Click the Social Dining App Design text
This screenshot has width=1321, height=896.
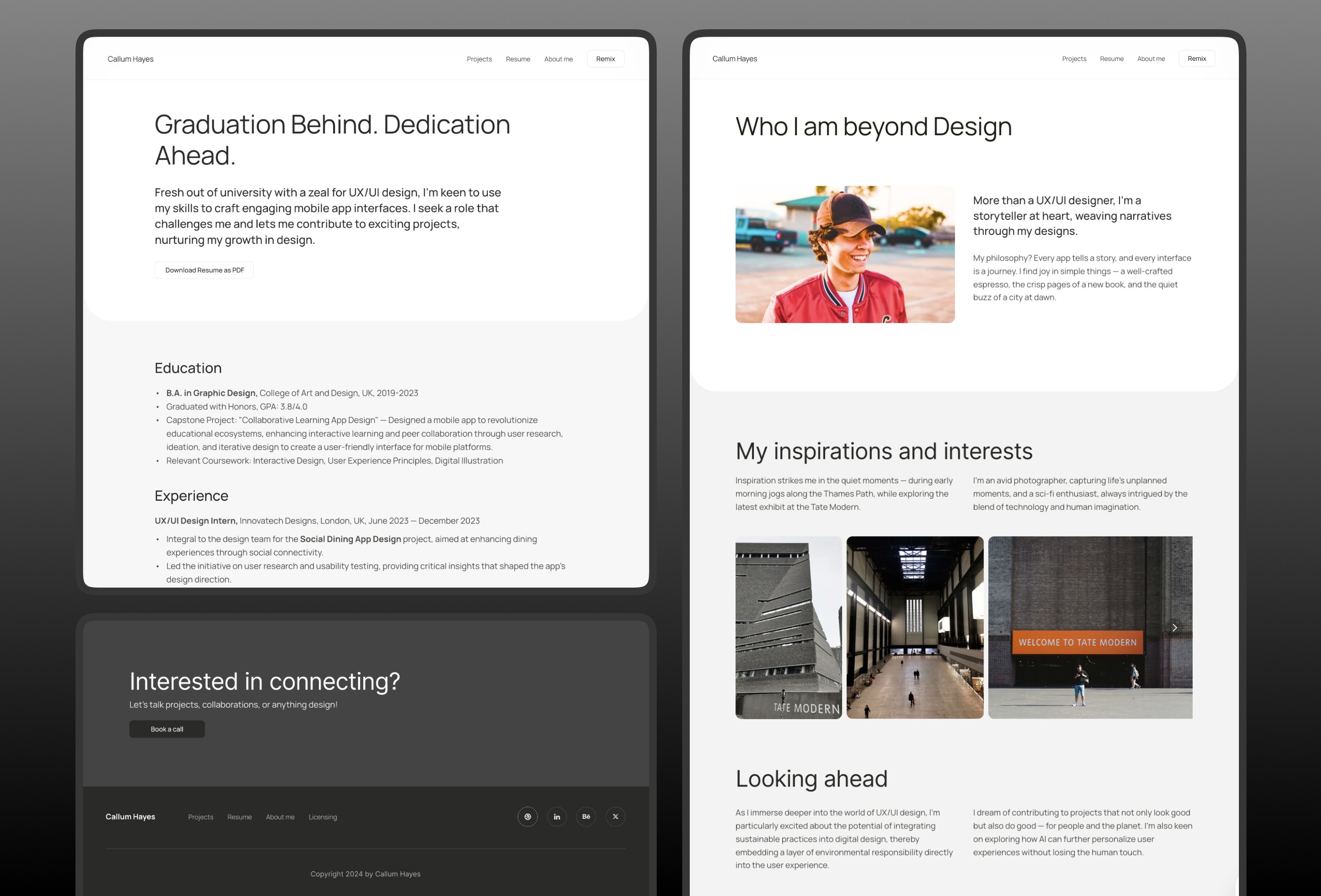tap(351, 539)
